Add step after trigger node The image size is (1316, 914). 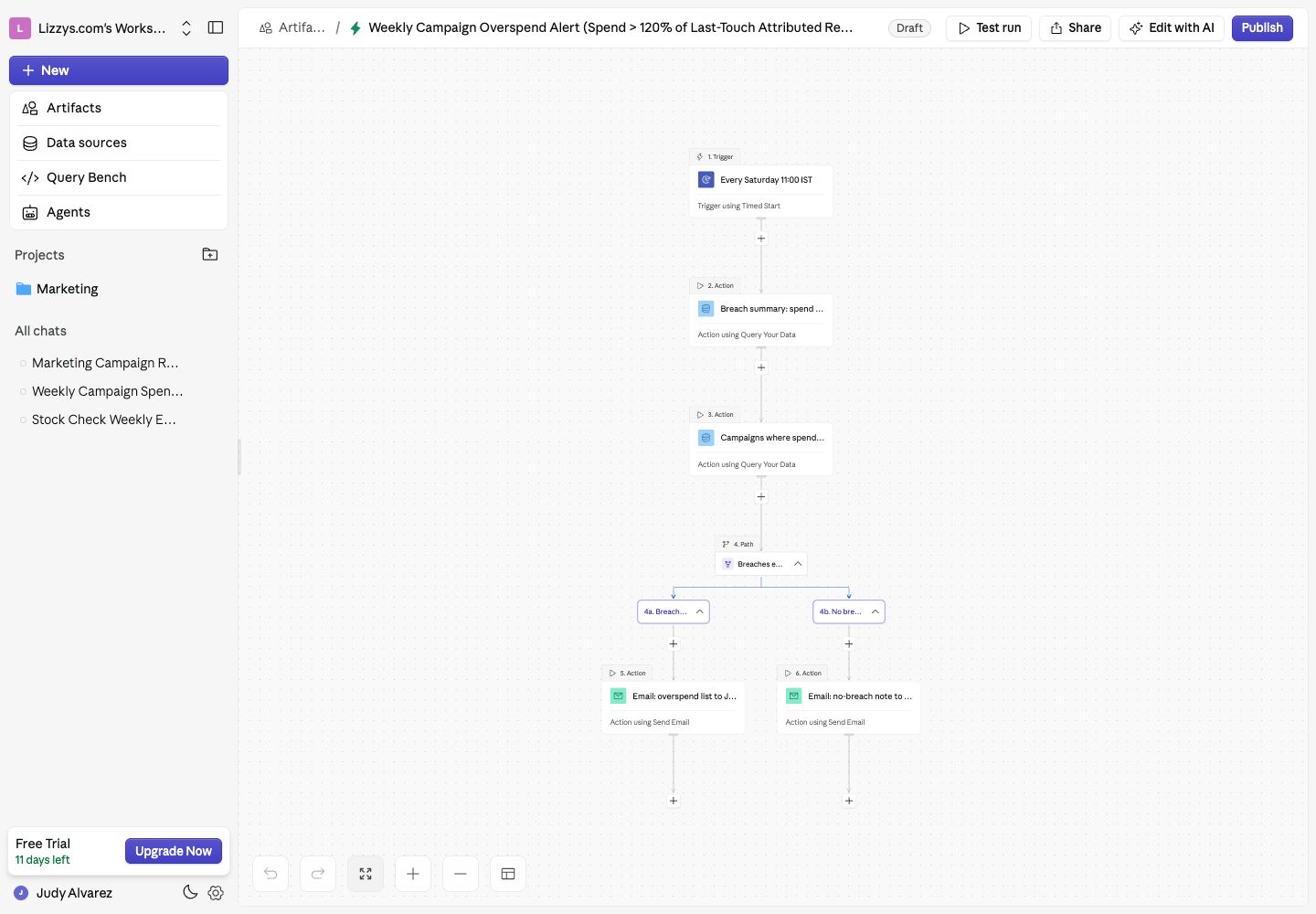pos(761,239)
